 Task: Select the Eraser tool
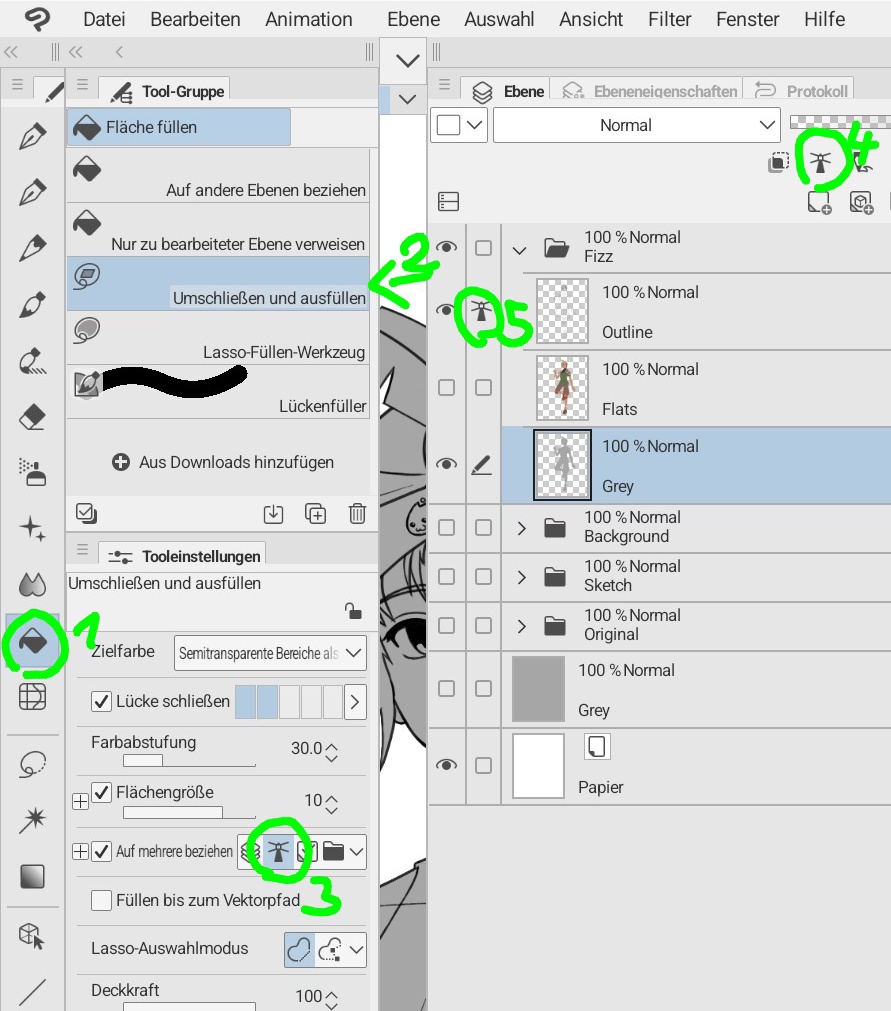click(x=32, y=417)
